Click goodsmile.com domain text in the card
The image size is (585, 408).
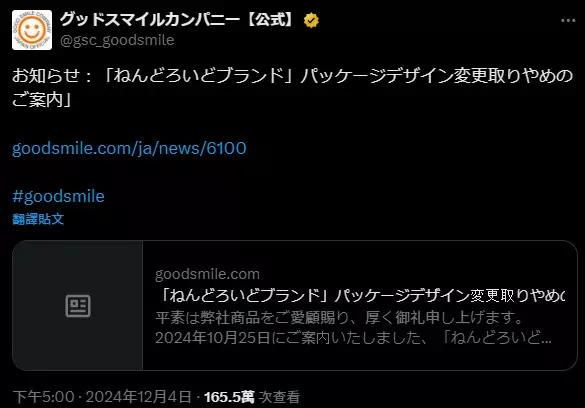click(x=207, y=274)
